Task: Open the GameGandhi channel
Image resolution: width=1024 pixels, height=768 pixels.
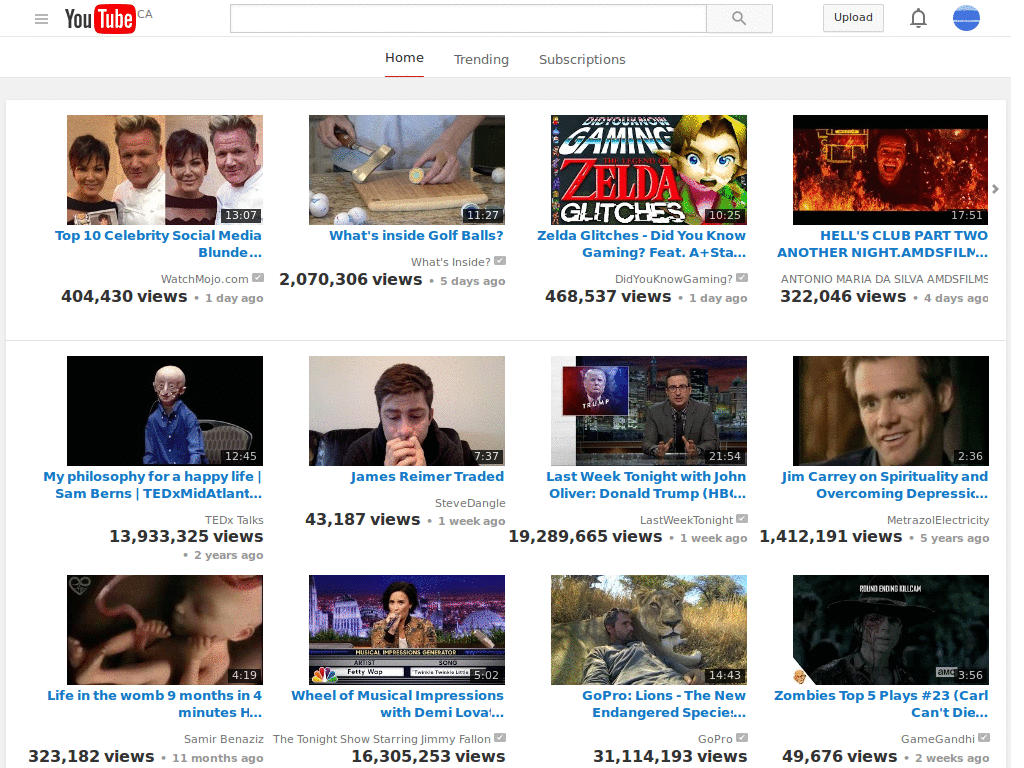Action: point(938,739)
